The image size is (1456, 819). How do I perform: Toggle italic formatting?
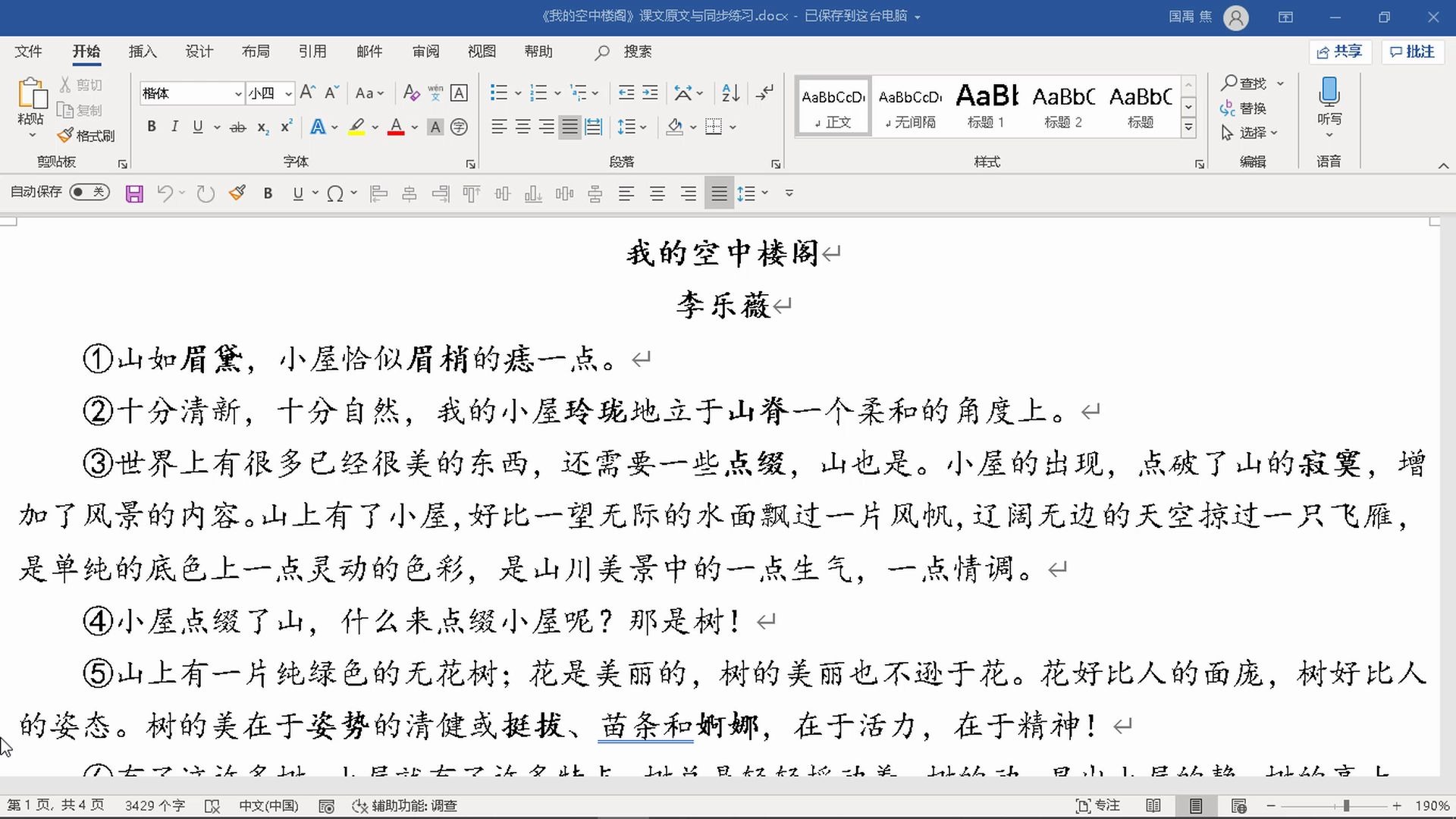174,127
